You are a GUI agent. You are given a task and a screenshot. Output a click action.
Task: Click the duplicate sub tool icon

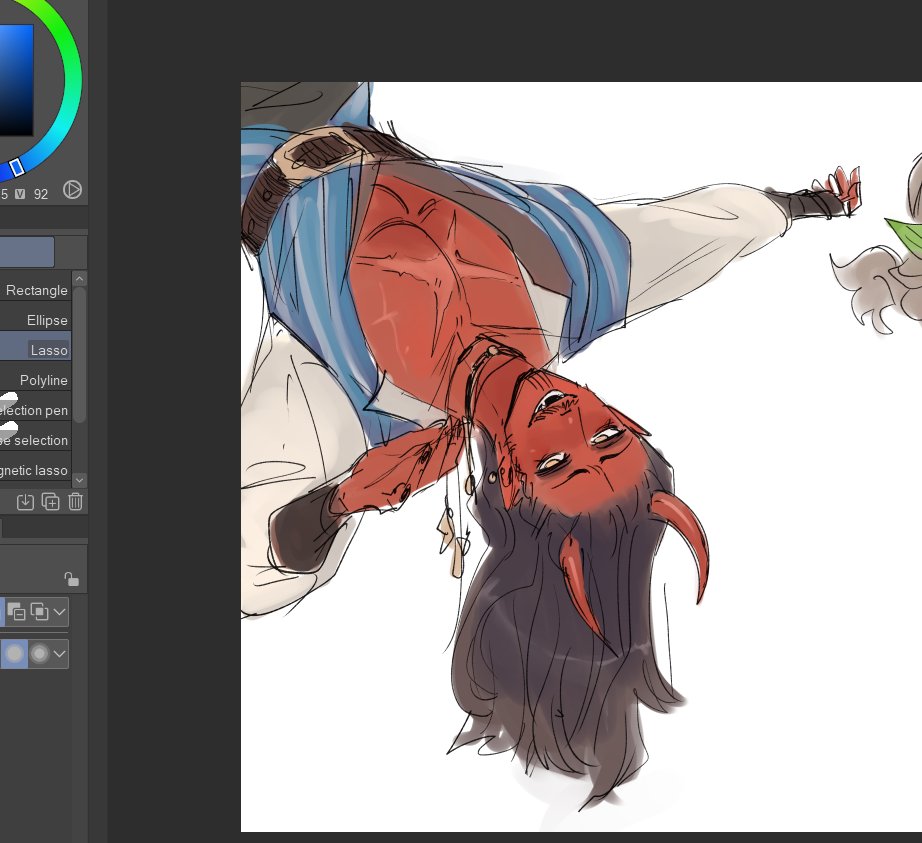pos(51,502)
